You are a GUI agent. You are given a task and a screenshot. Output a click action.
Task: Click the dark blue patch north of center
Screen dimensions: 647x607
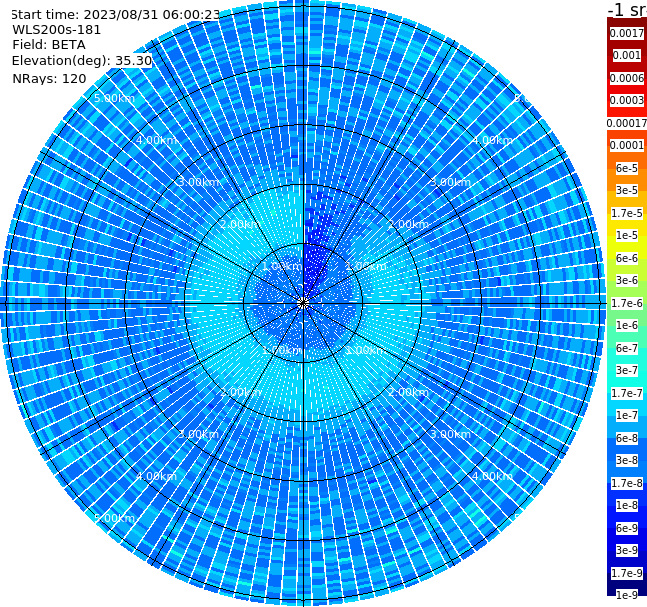pyautogui.click(x=314, y=264)
